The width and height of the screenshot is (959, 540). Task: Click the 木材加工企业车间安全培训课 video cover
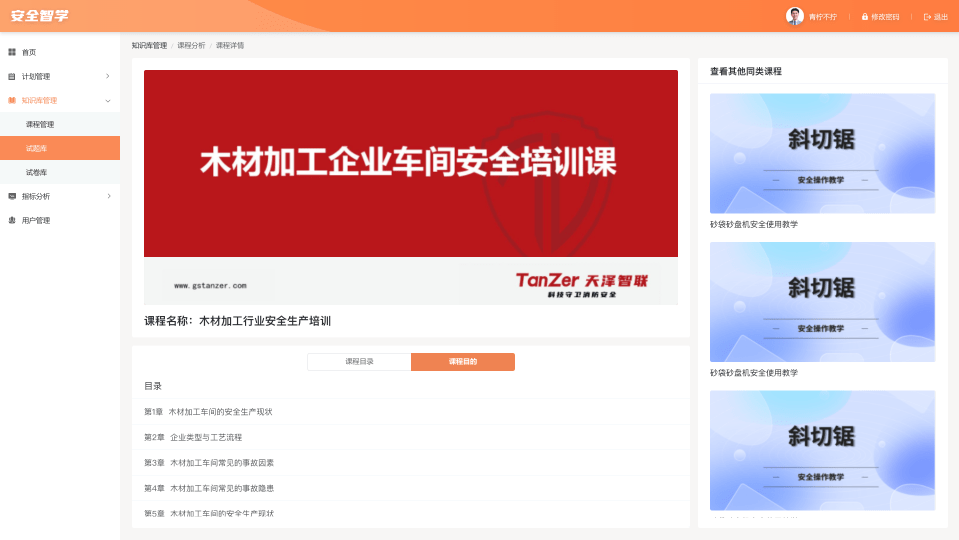410,187
